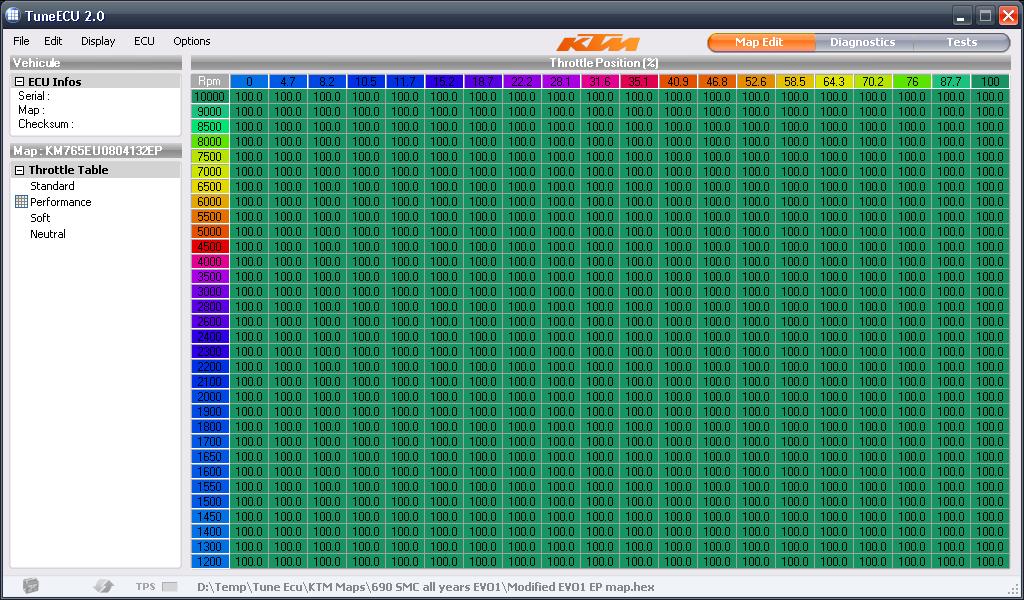Select the 2400 Rpm row header

(210, 337)
